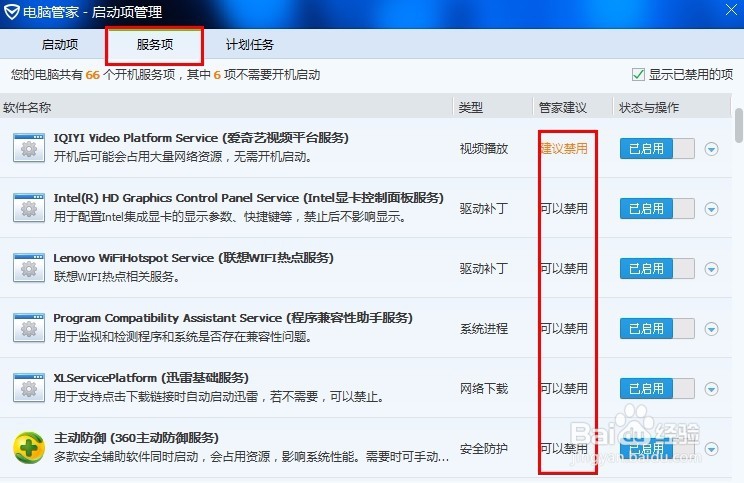Toggle 已启用 switch for IQIYI Video Platform Service

[657, 149]
